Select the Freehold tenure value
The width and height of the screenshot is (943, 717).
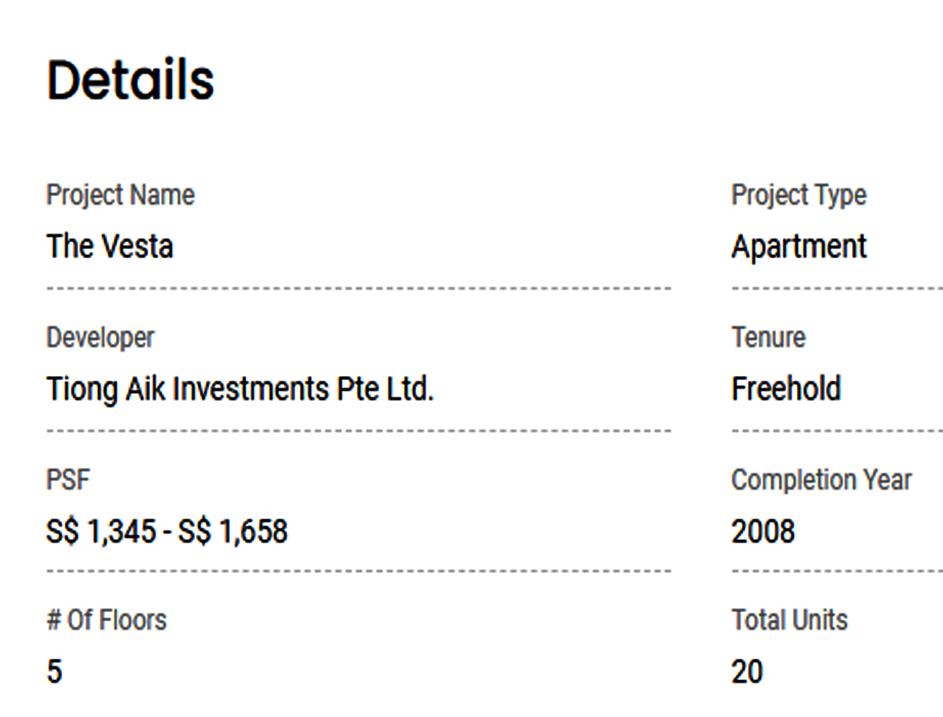[x=785, y=388]
